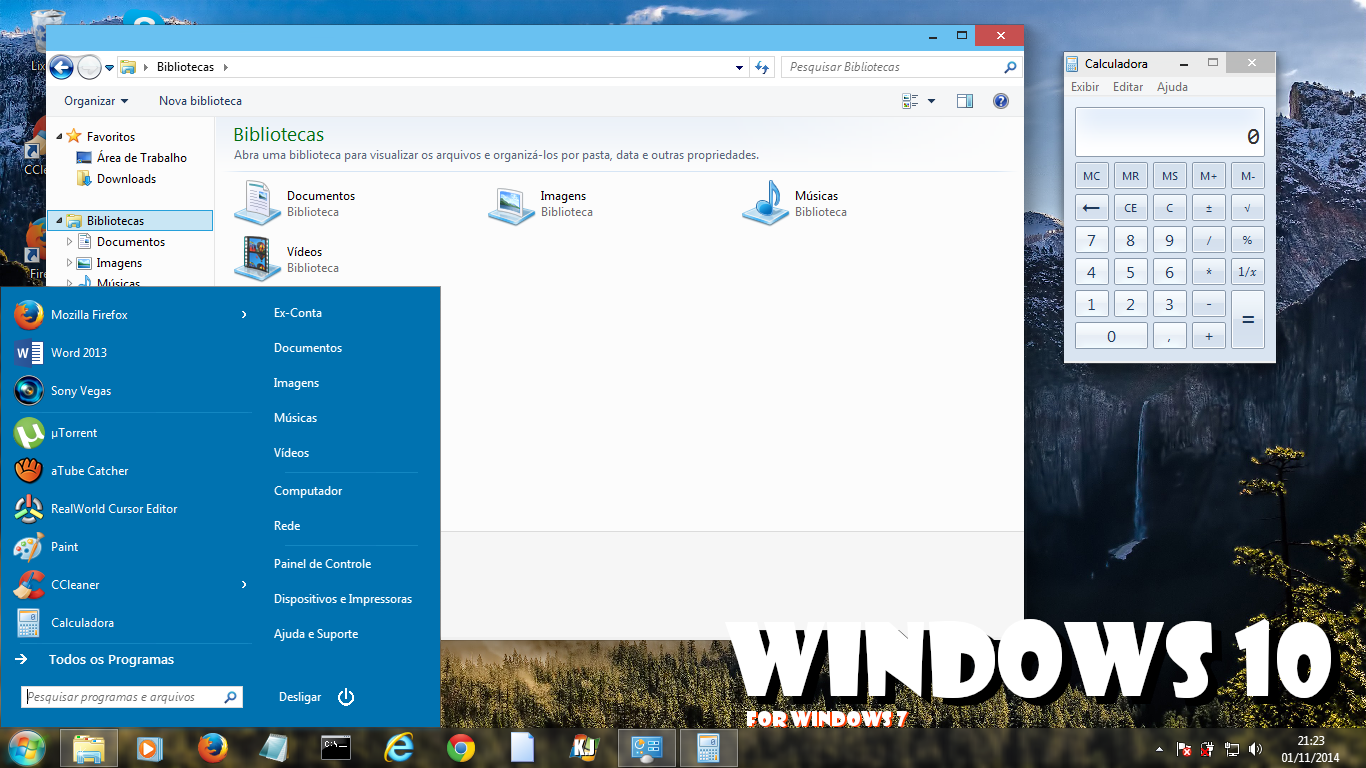
Task: Open the Editar menu in Calculator
Action: click(x=1128, y=87)
